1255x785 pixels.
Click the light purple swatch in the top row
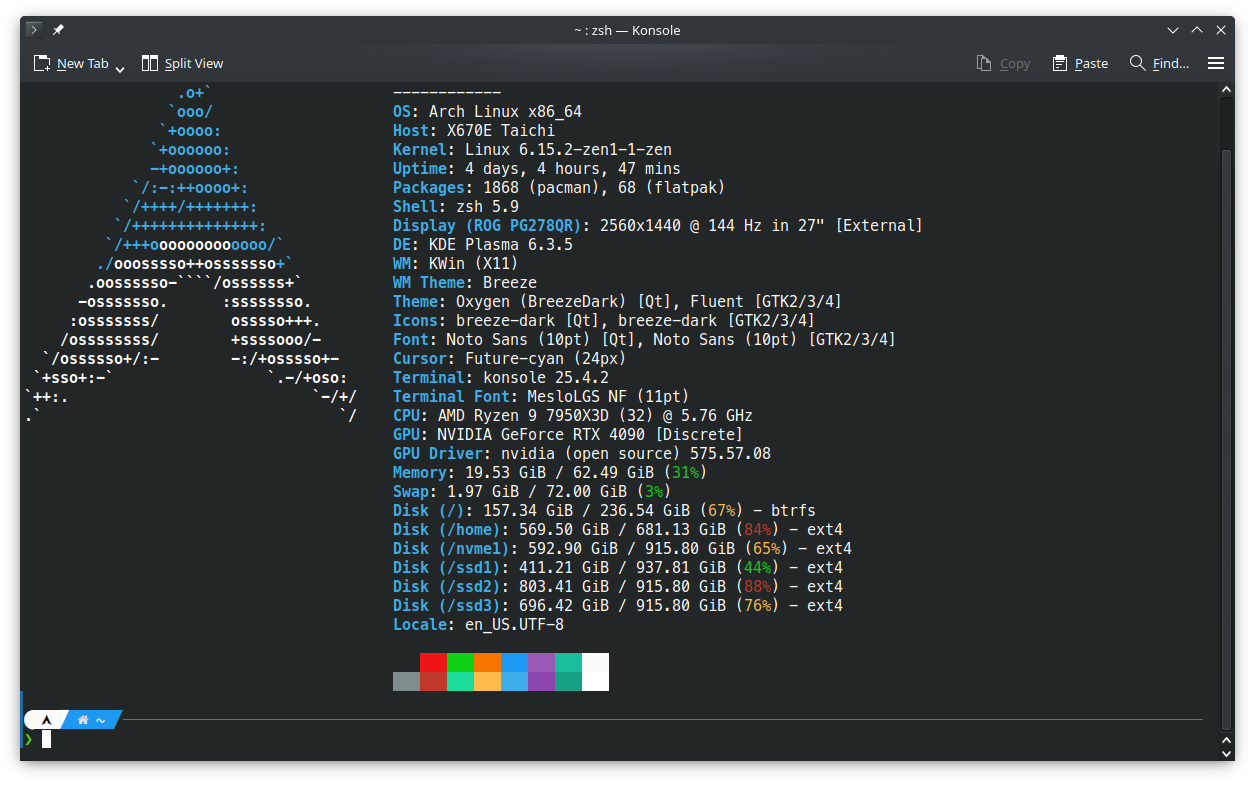[541, 662]
